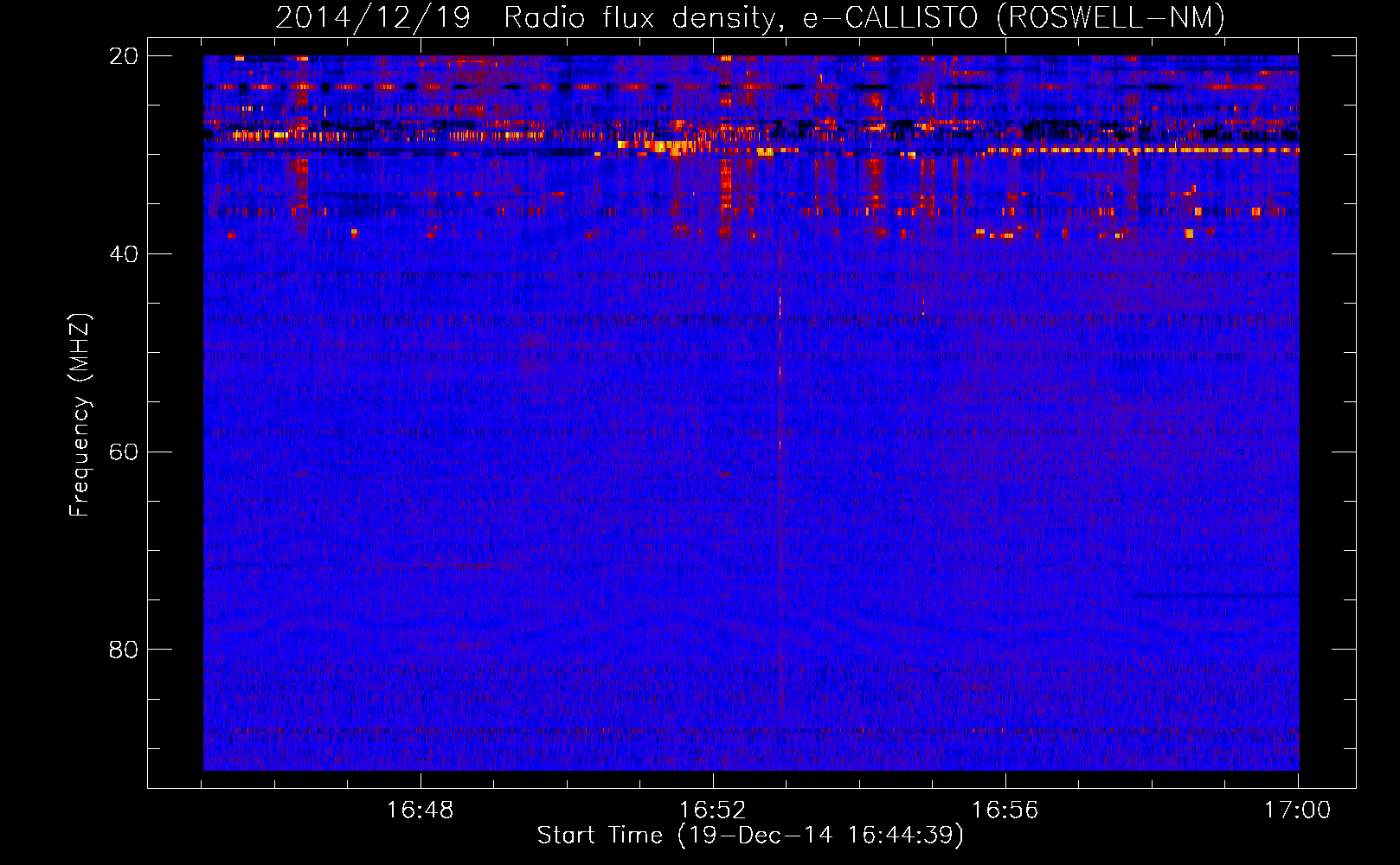The width and height of the screenshot is (1400, 865).
Task: Click the frequency tick label '40'
Action: click(x=124, y=254)
